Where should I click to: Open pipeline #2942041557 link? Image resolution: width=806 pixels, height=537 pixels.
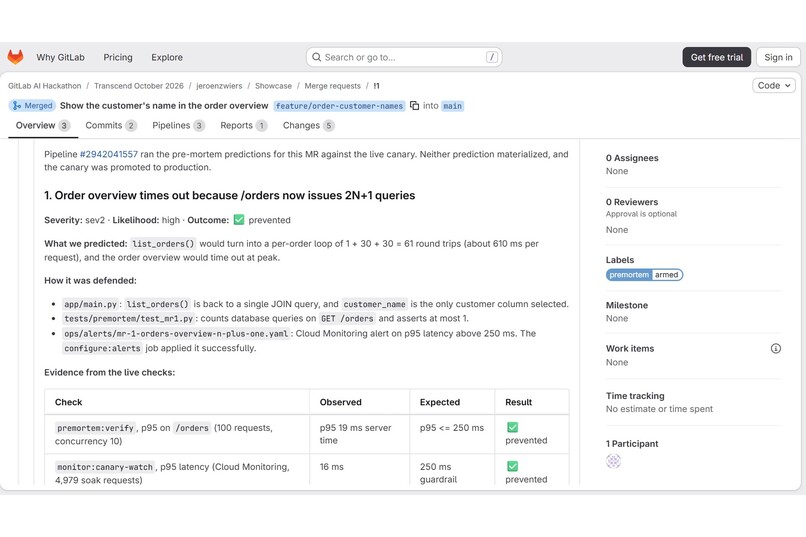[x=109, y=154]
